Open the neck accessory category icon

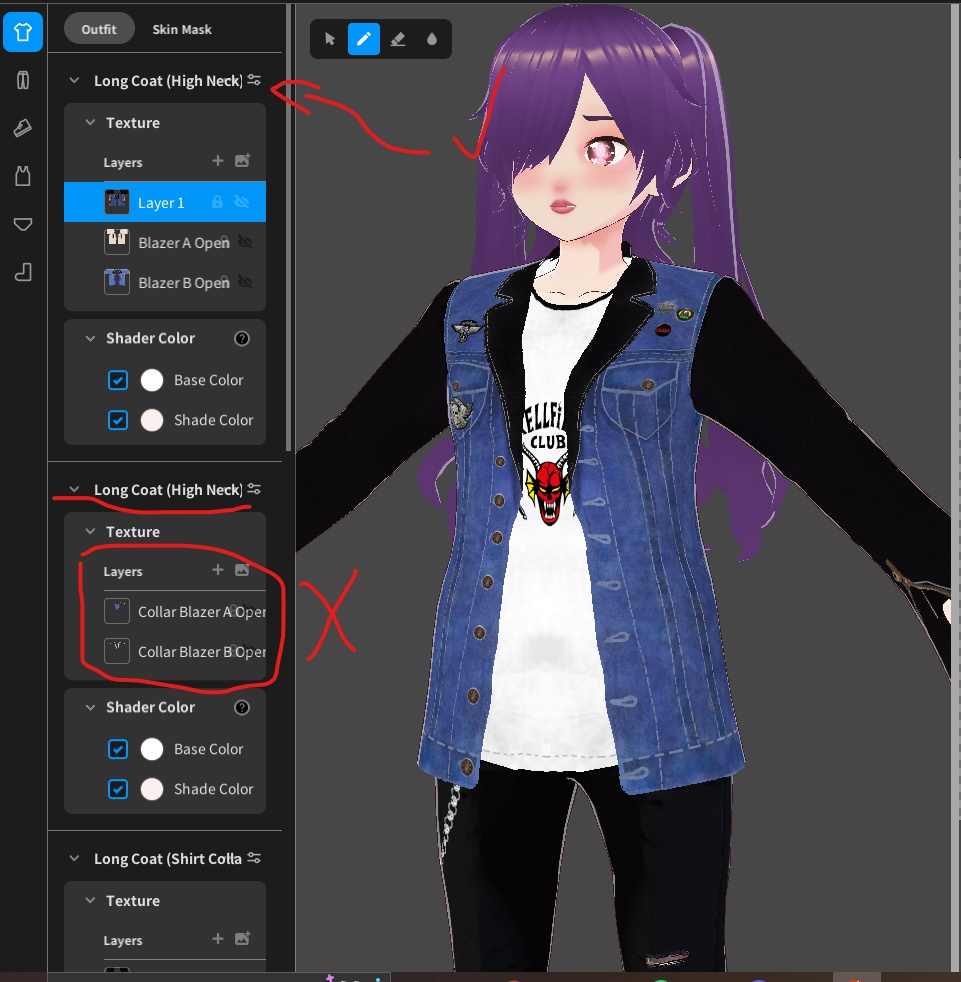[23, 224]
